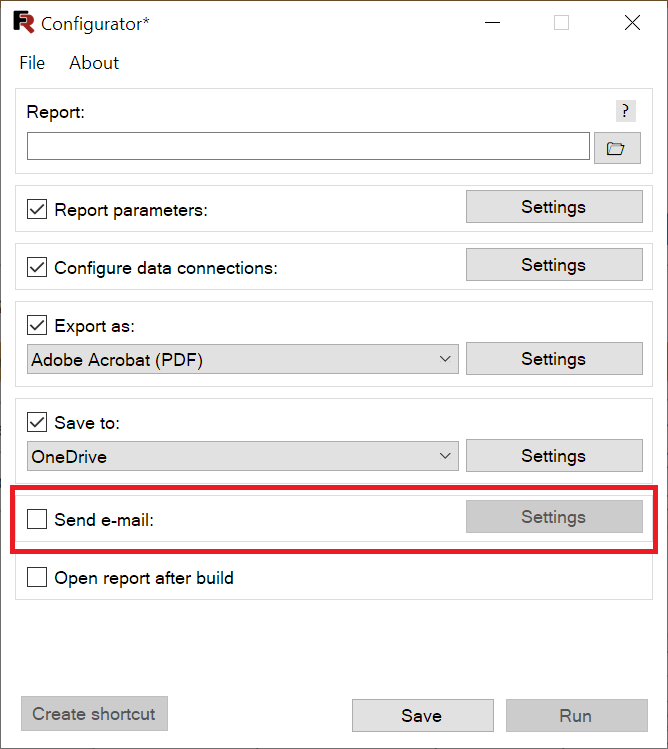Open Settings for Report parameters
Screen dimensions: 668x749
[x=554, y=207]
